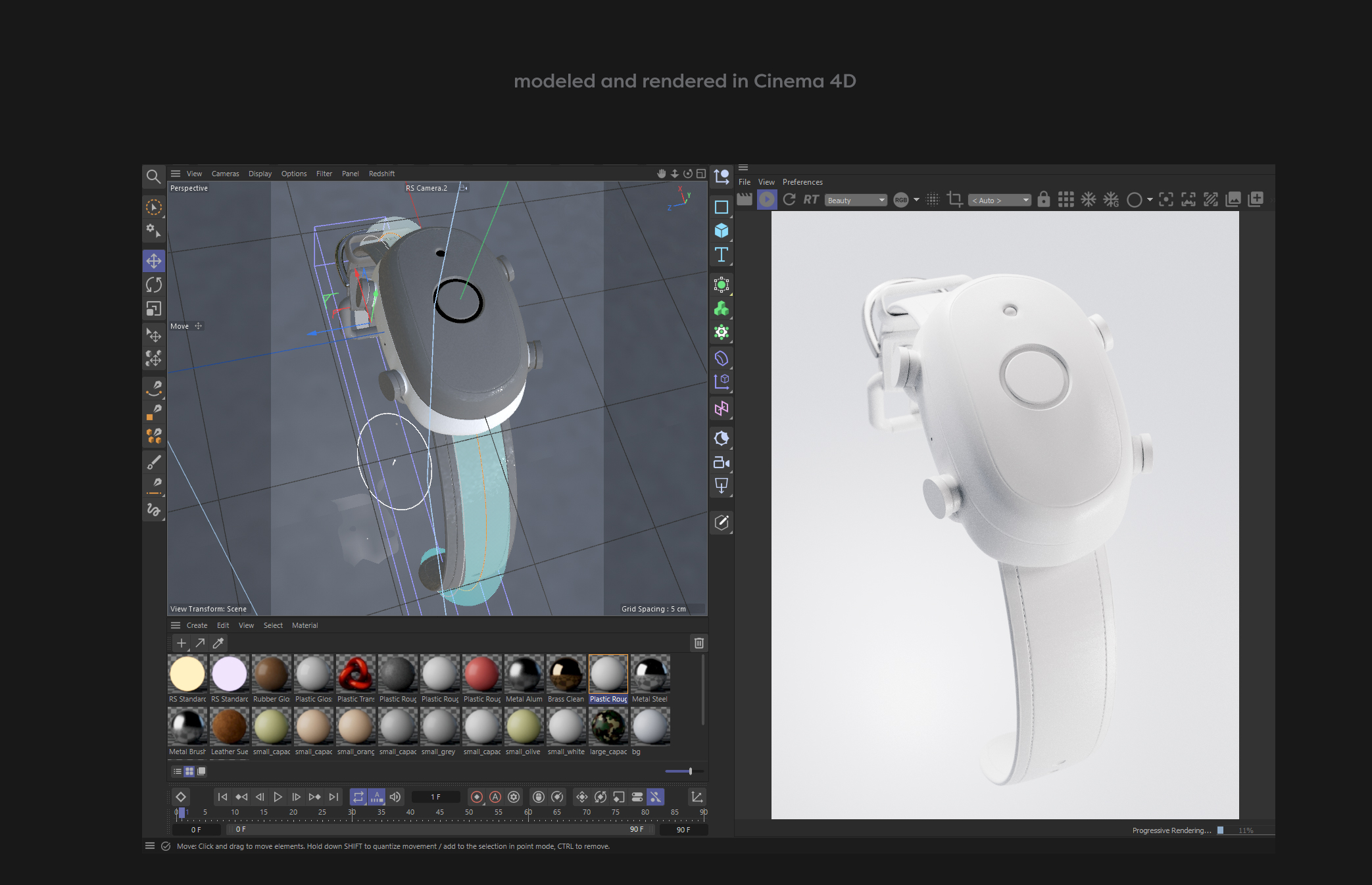Open the Create menu in material manager
Image resolution: width=1372 pixels, height=885 pixels.
[x=197, y=625]
